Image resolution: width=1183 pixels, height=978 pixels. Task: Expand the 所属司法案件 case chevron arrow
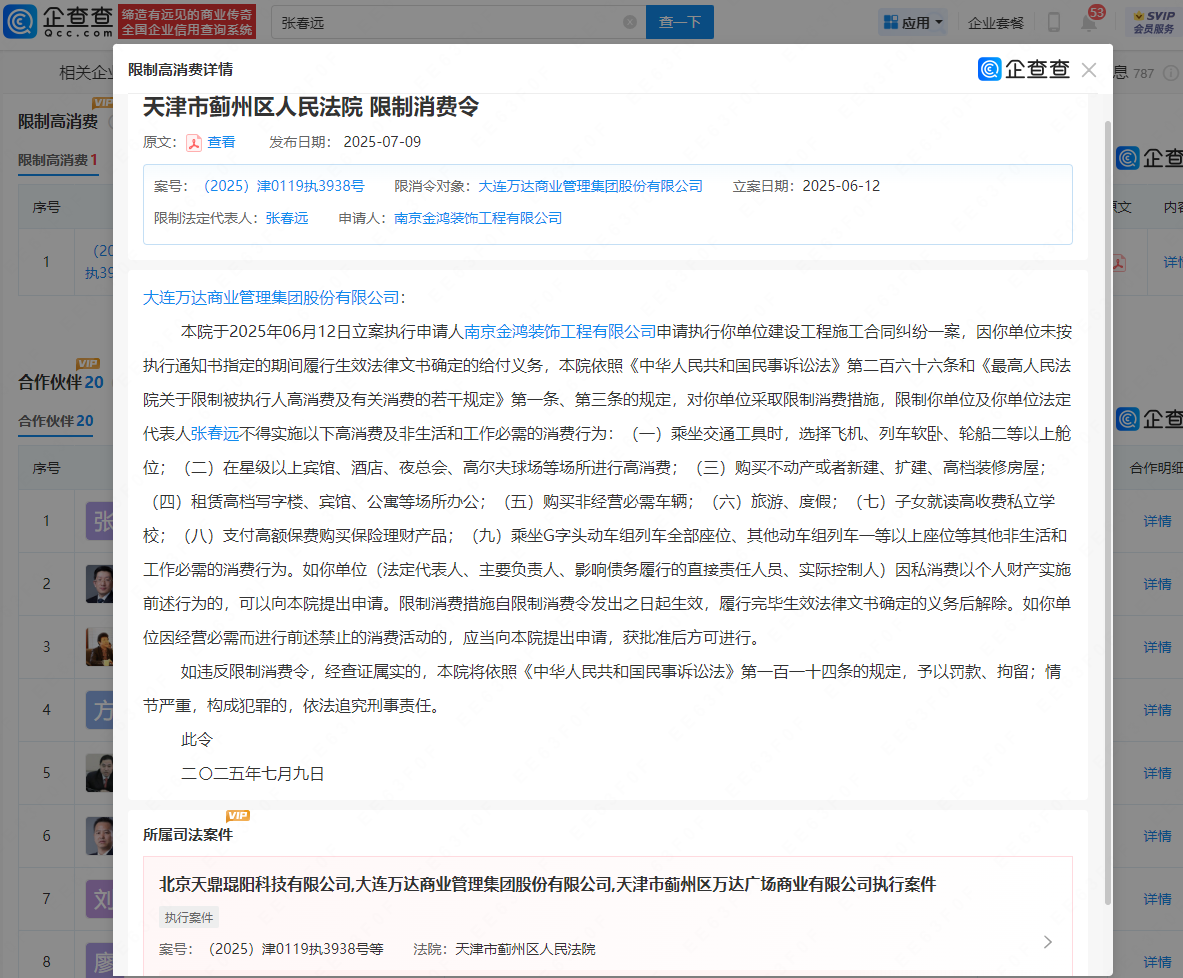pyautogui.click(x=1047, y=942)
